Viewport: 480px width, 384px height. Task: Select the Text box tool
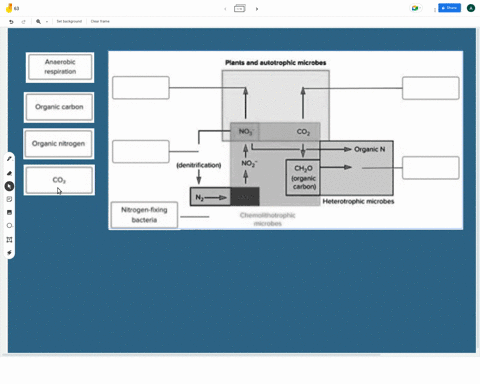pyautogui.click(x=9, y=240)
